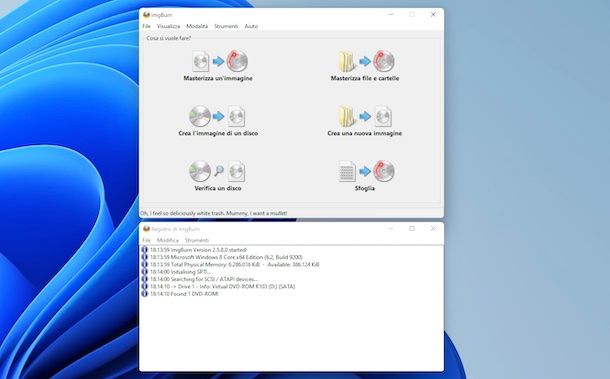The width and height of the screenshot is (610, 379).
Task: Open the Modifica menu in log window
Action: tap(168, 240)
